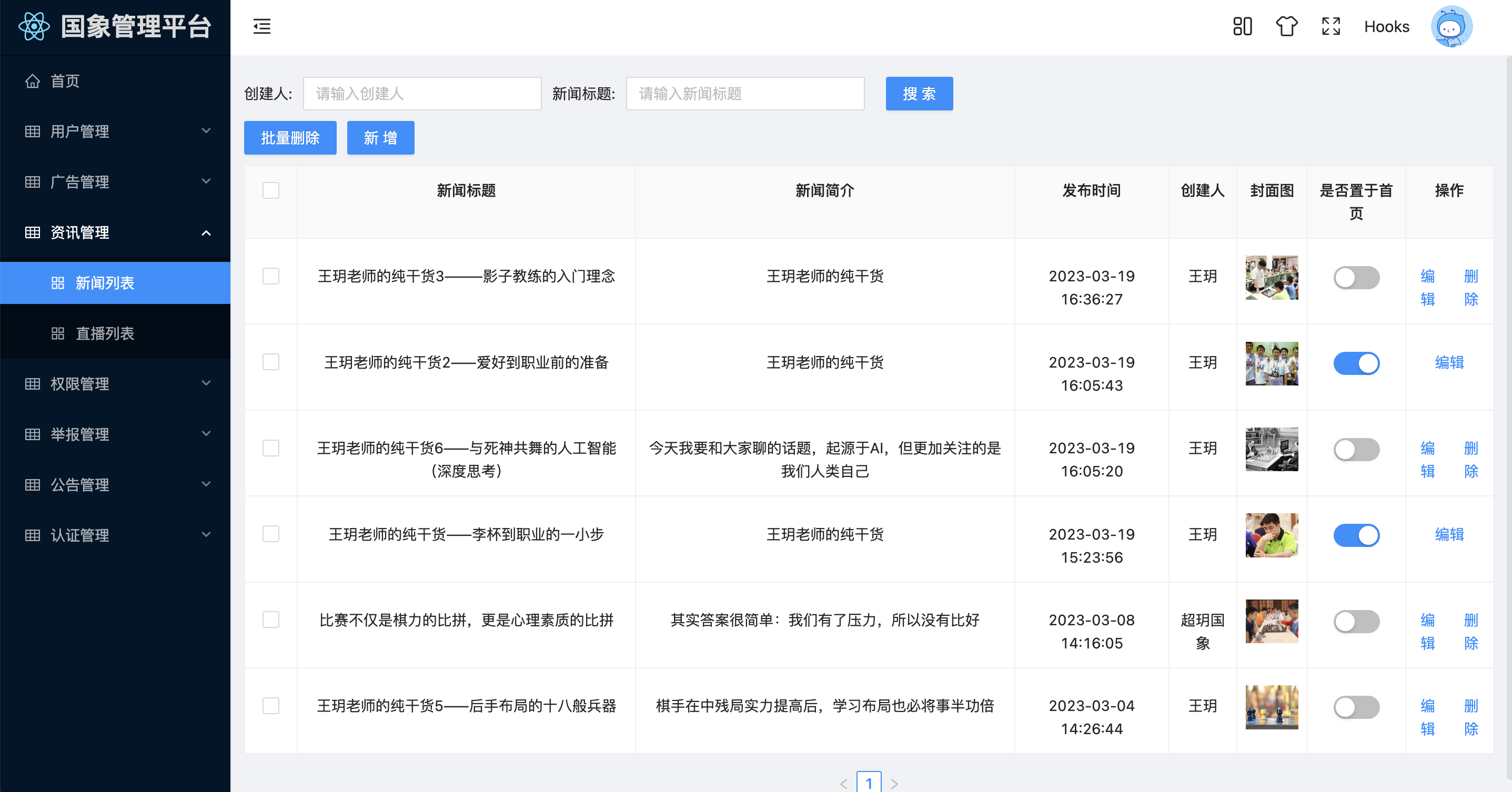Click 删除 link for 纯干货3 row
1512x792 pixels.
click(1471, 288)
